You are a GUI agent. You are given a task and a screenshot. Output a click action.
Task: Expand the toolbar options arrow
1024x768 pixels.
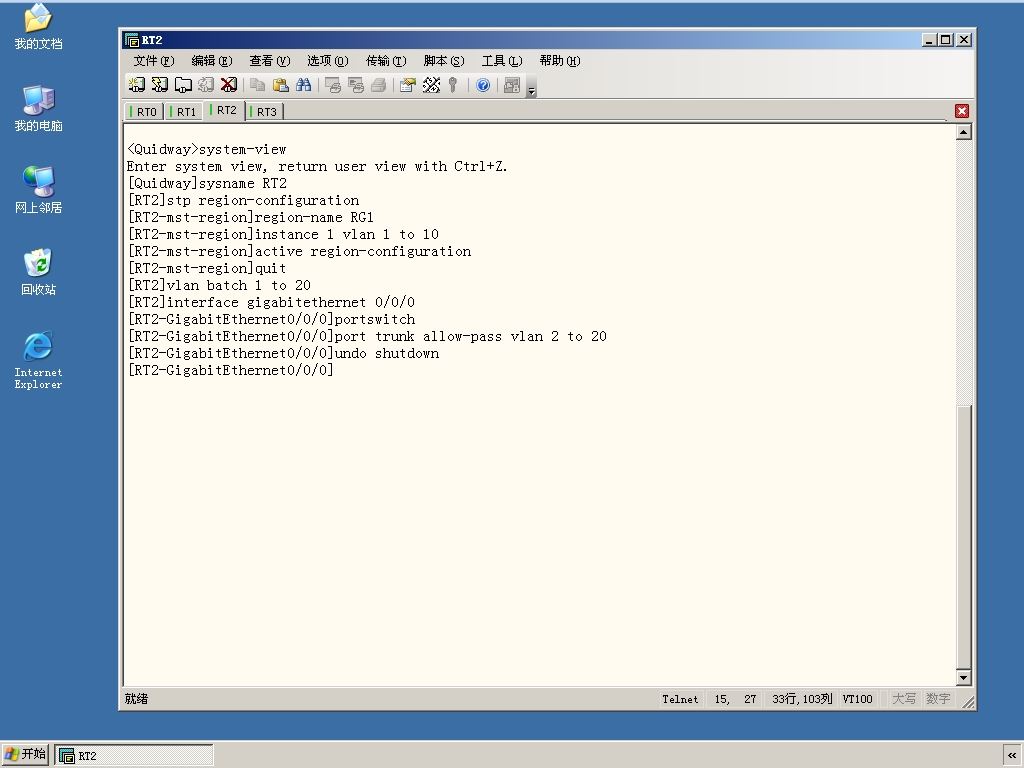(532, 89)
